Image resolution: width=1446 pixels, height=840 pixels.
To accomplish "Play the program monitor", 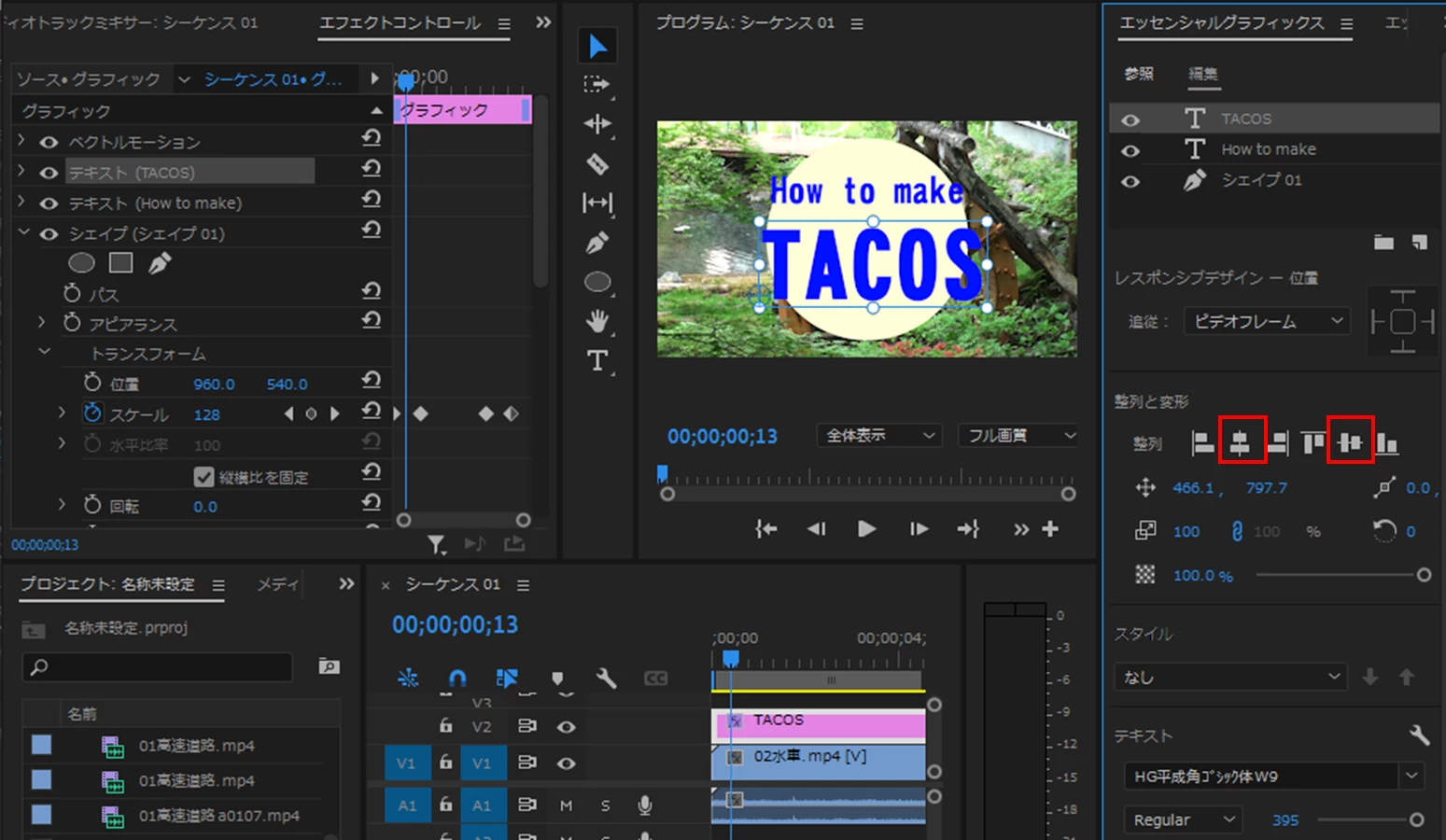I will [x=866, y=529].
